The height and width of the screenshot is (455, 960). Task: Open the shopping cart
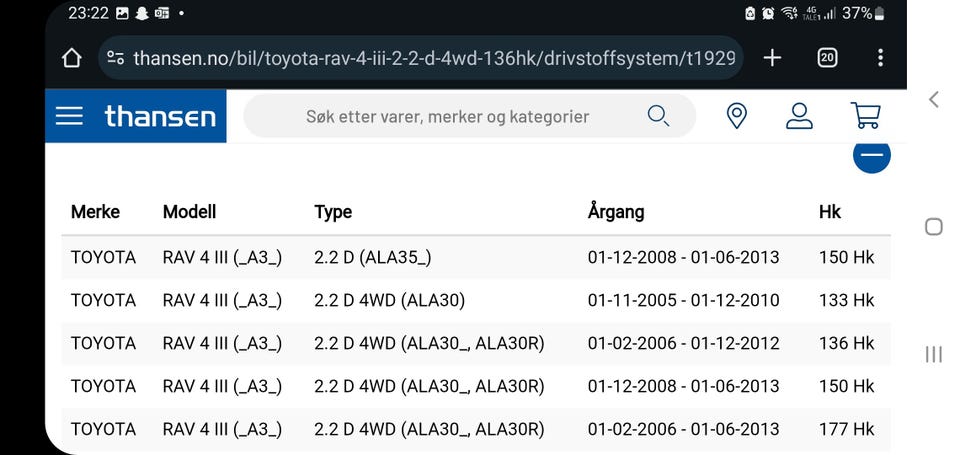(x=866, y=116)
